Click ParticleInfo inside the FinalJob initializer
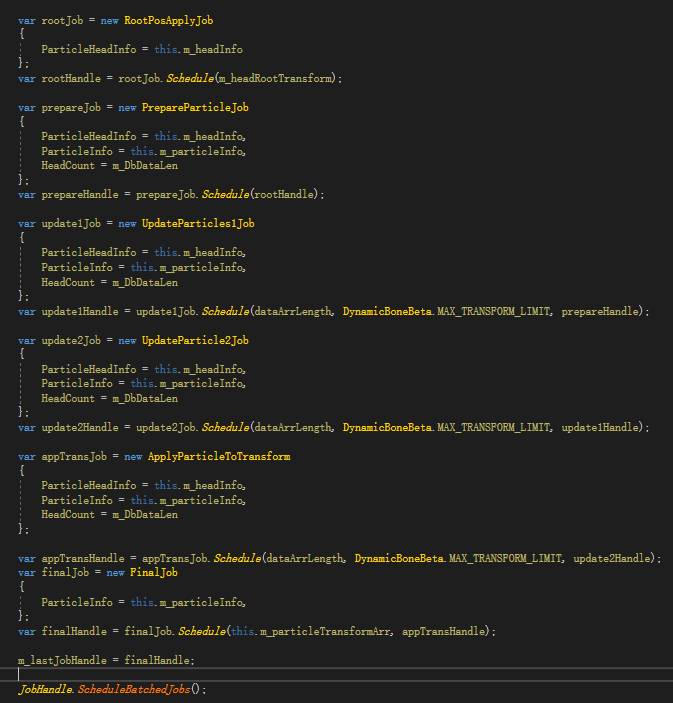 coord(77,602)
